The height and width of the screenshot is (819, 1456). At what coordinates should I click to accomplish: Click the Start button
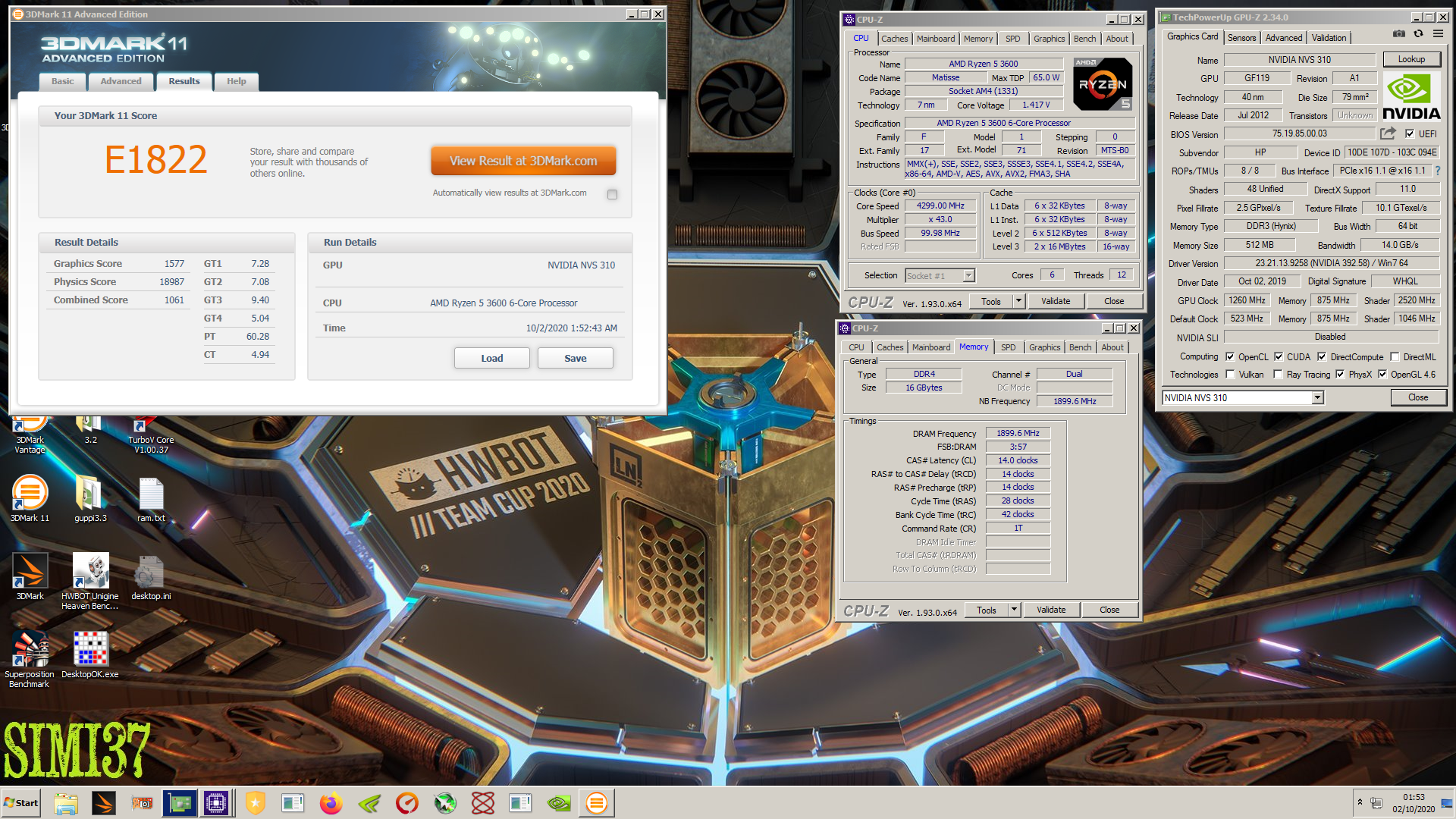[x=21, y=803]
